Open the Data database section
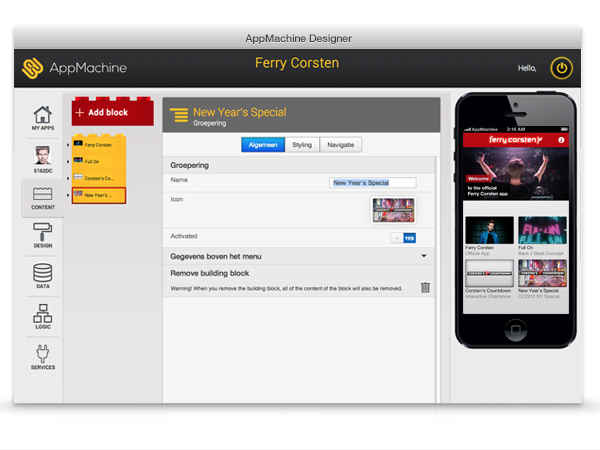 point(42,277)
